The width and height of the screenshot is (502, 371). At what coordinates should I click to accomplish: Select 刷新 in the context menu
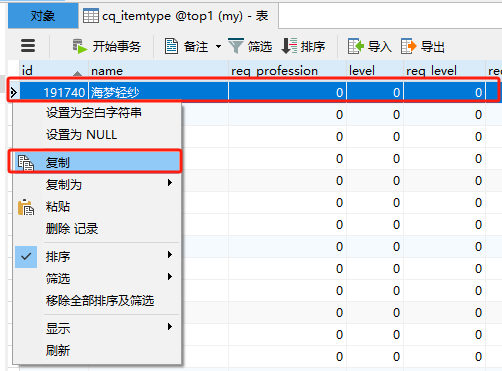(97, 350)
